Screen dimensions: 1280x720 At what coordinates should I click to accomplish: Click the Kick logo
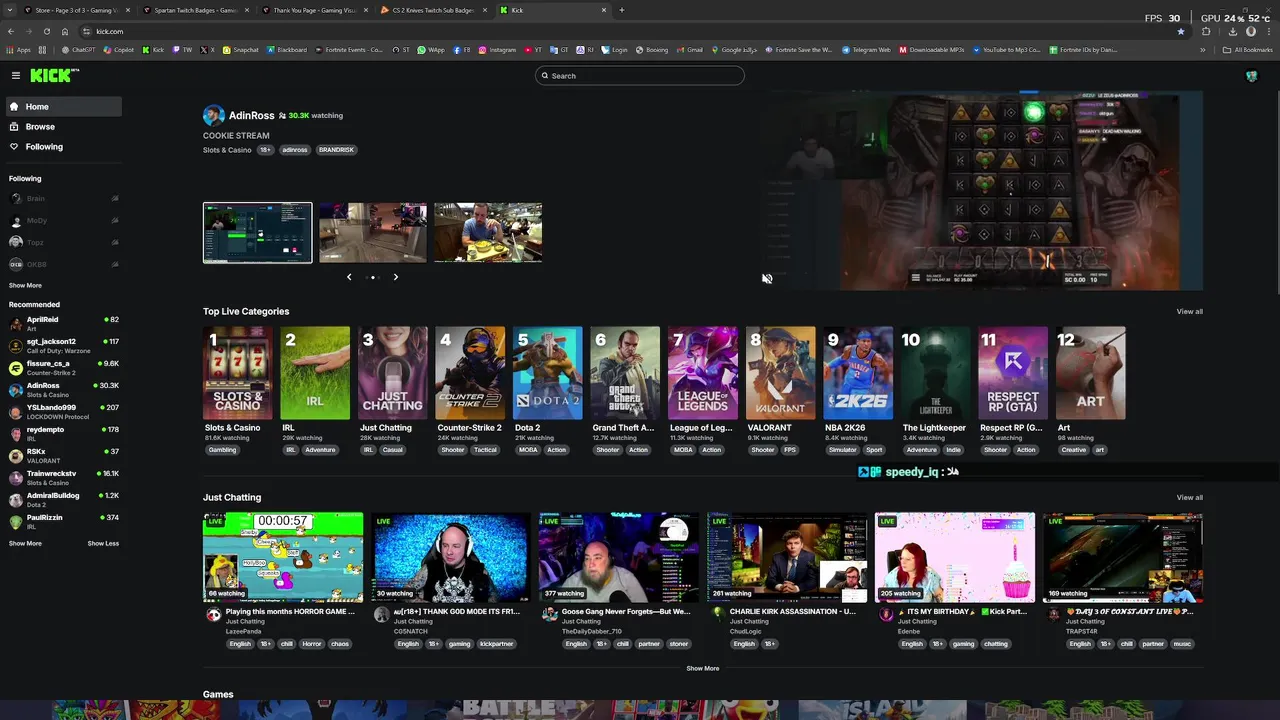(53, 75)
